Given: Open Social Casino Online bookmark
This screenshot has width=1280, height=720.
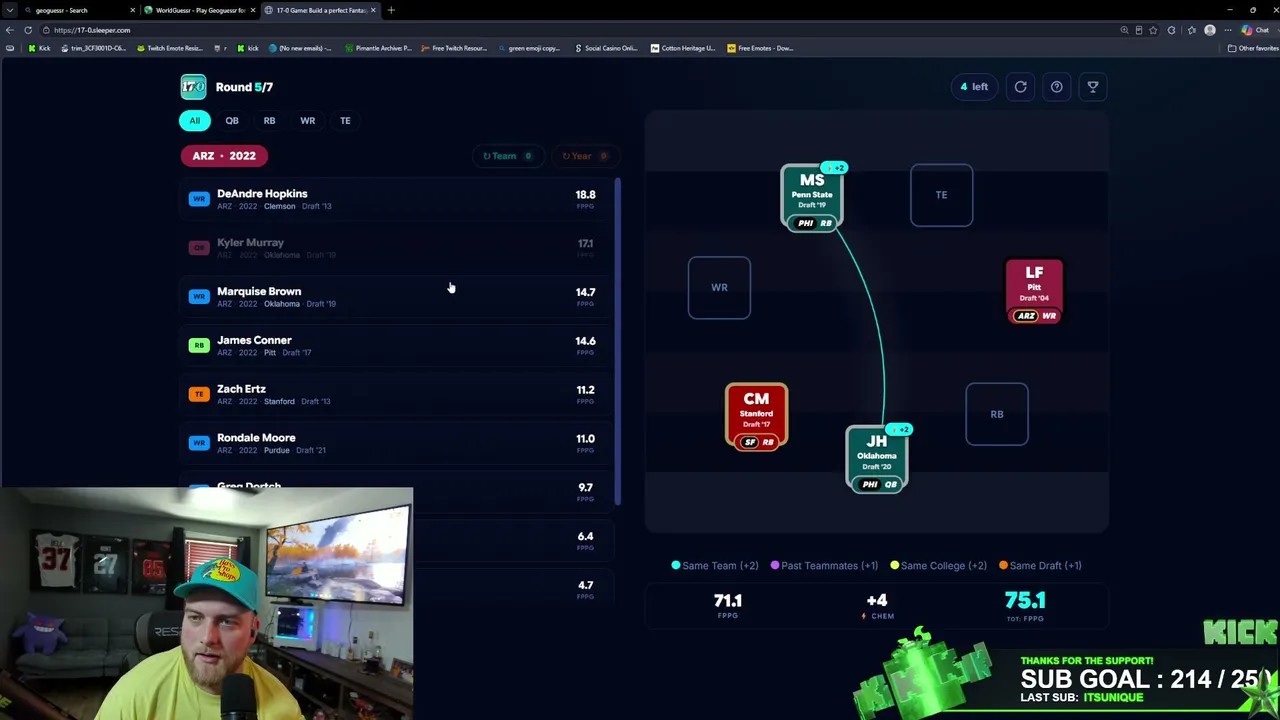Looking at the screenshot, I should point(606,48).
